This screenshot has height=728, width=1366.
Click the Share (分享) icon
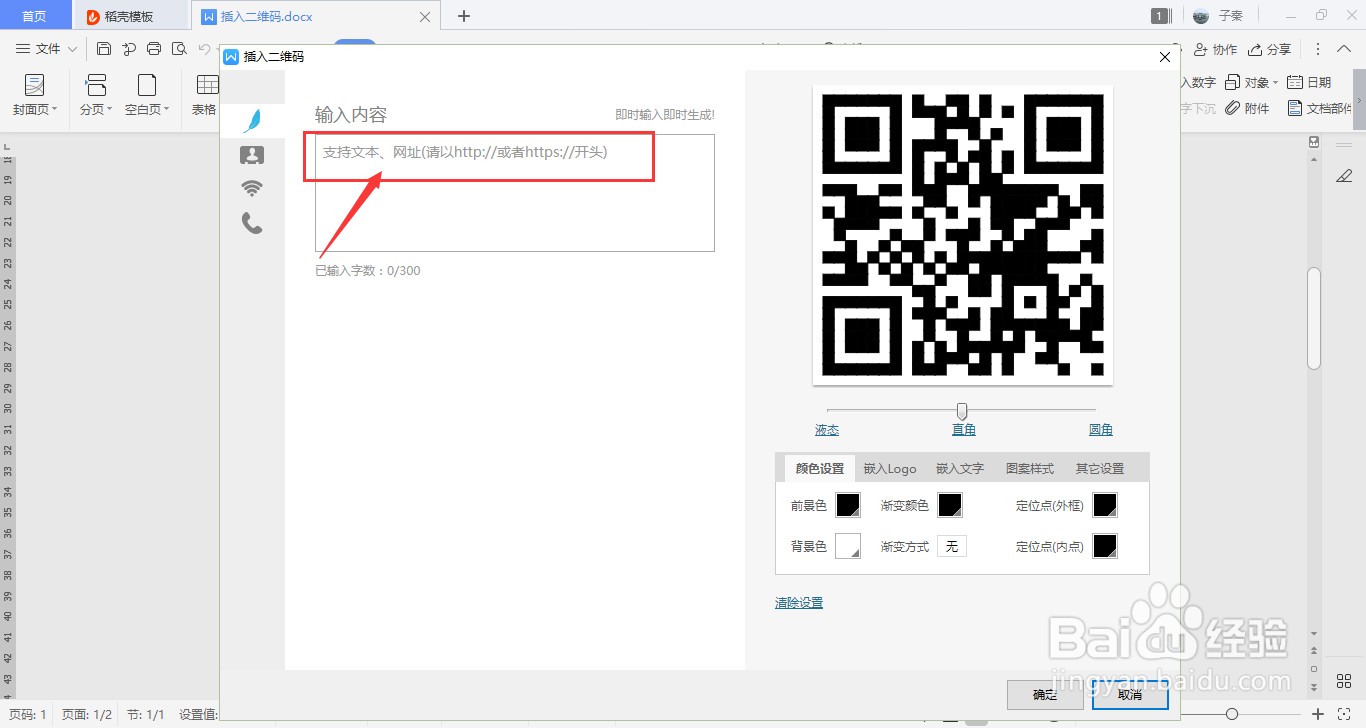coord(1269,49)
